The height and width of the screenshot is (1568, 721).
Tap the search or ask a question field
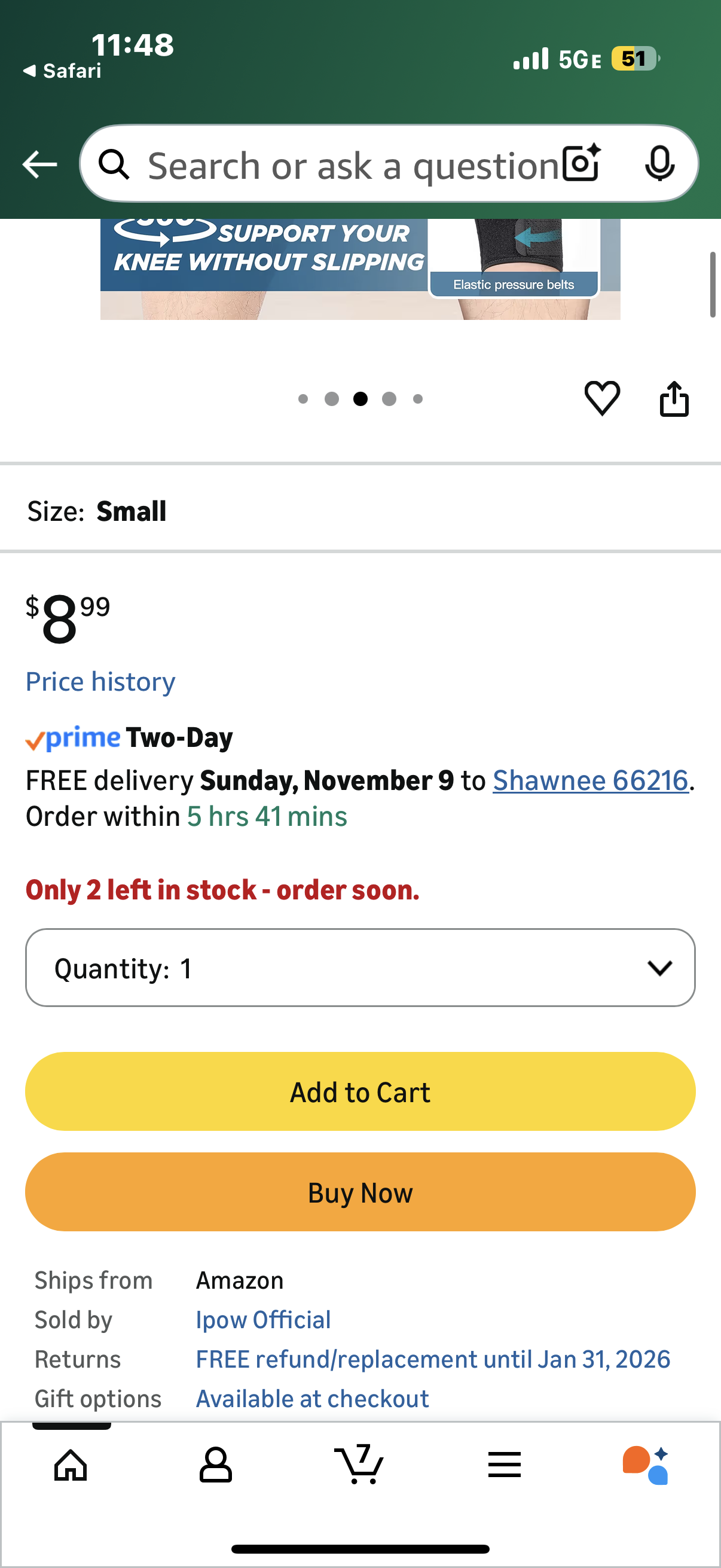[x=353, y=166]
